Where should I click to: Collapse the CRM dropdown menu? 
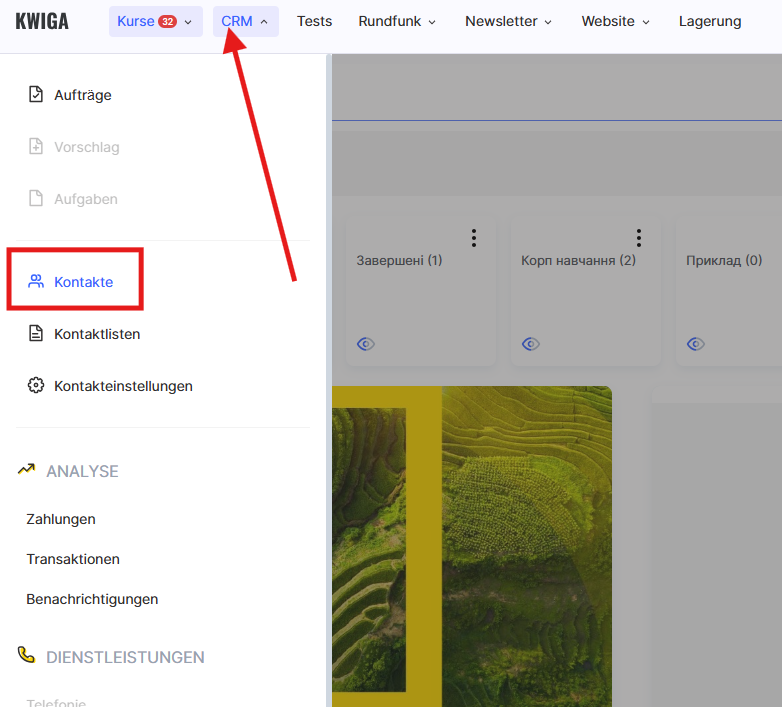[245, 21]
